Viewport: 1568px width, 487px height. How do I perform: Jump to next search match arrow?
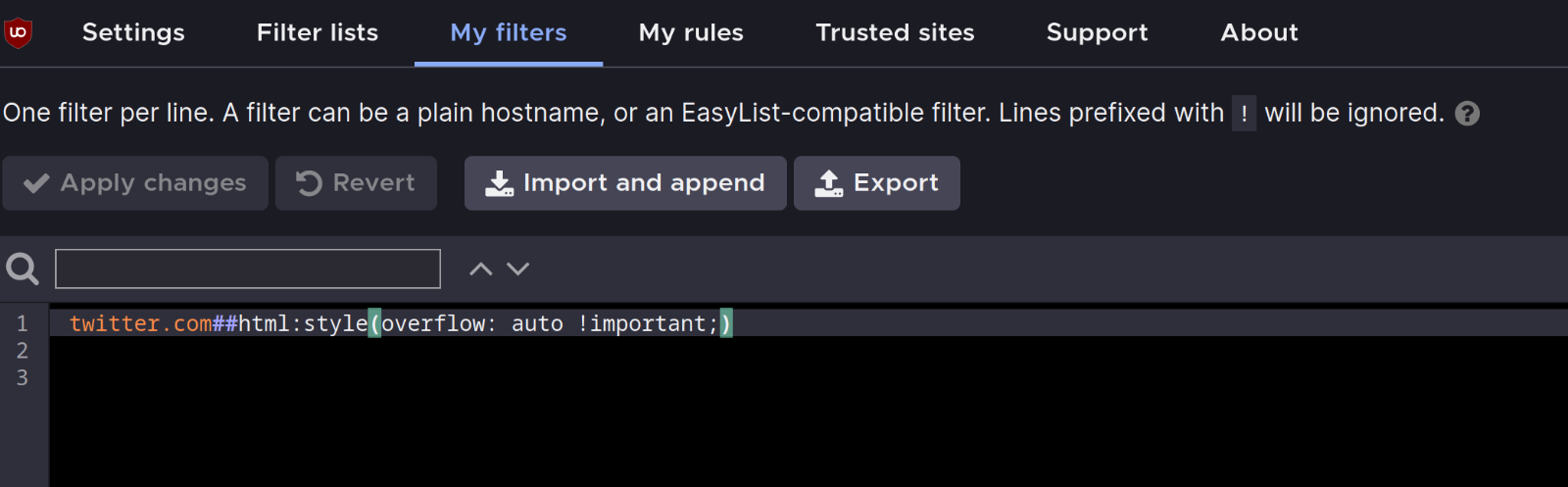tap(518, 268)
